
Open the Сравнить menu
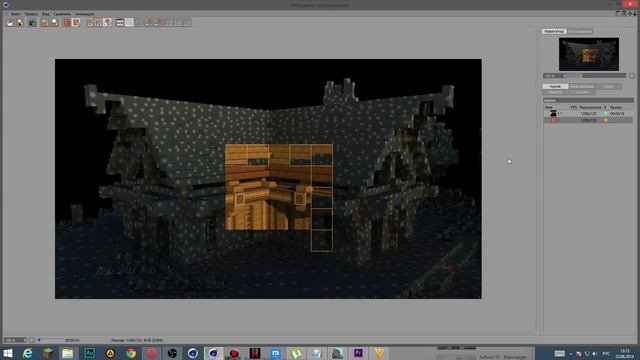click(62, 14)
